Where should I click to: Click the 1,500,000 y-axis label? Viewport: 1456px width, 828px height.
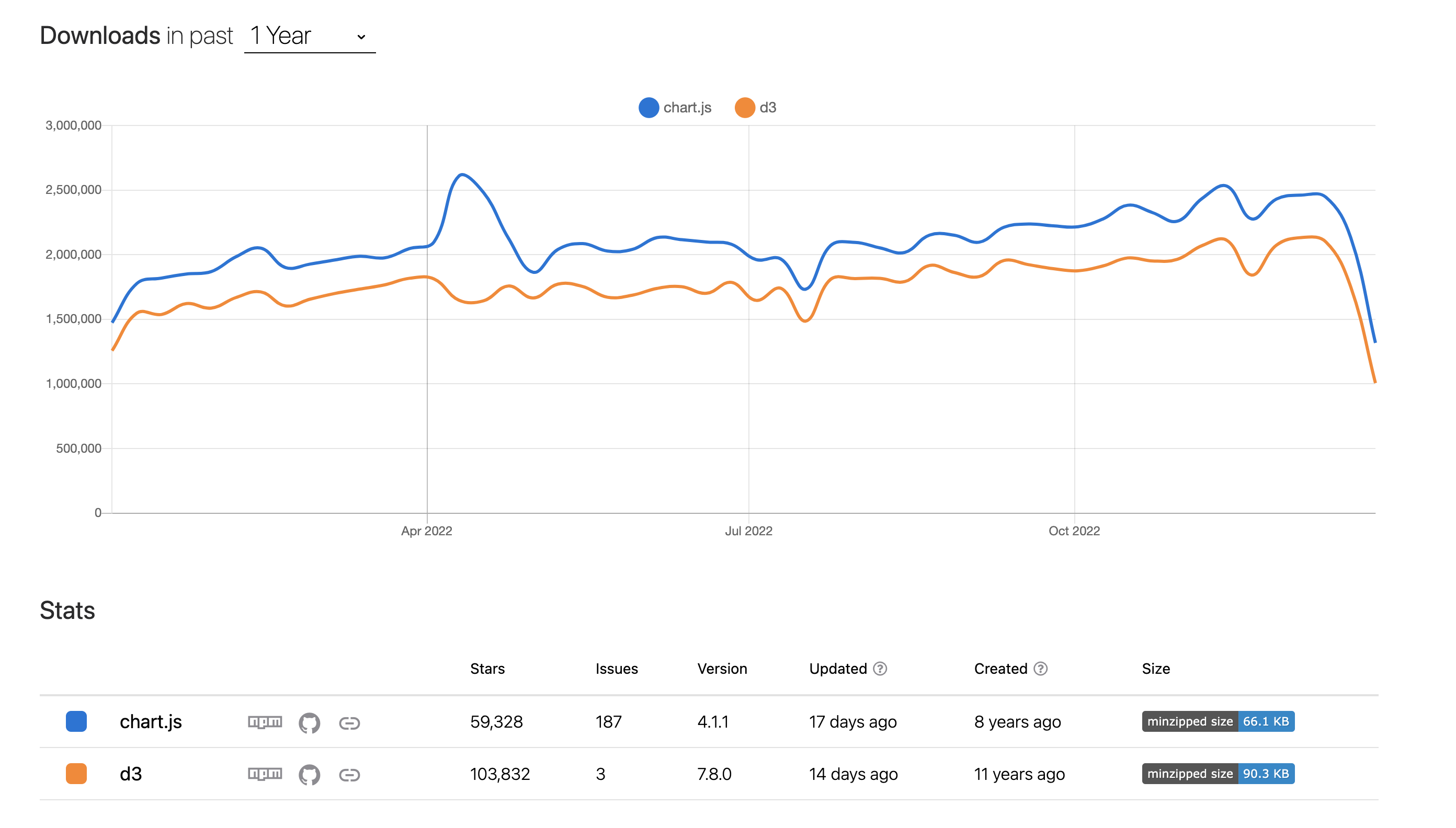coord(73,319)
